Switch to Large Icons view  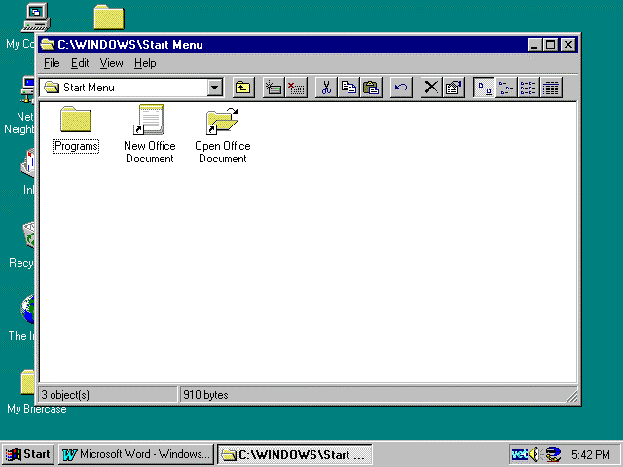[484, 88]
